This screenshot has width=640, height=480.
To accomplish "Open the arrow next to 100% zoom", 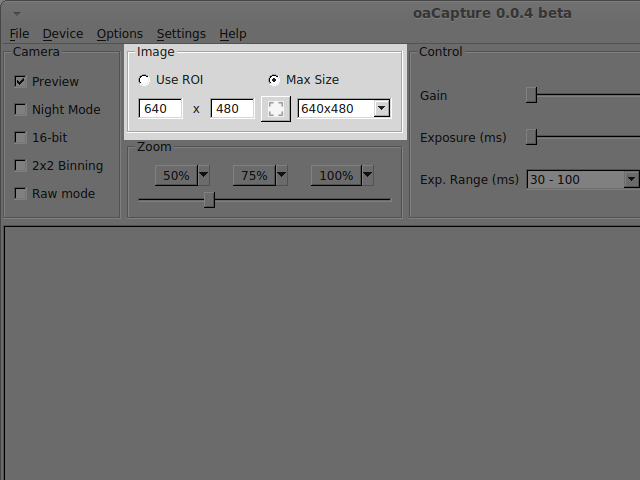I will 368,175.
